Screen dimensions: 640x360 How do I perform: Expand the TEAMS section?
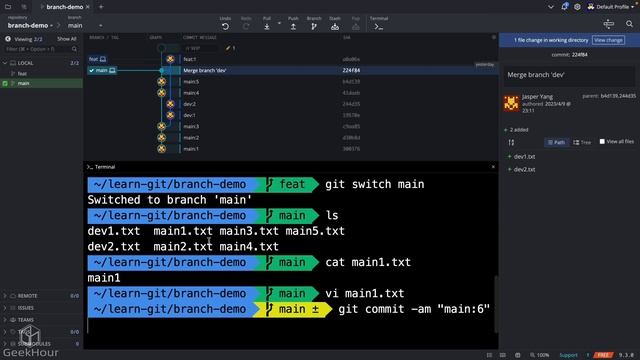[x=5, y=320]
